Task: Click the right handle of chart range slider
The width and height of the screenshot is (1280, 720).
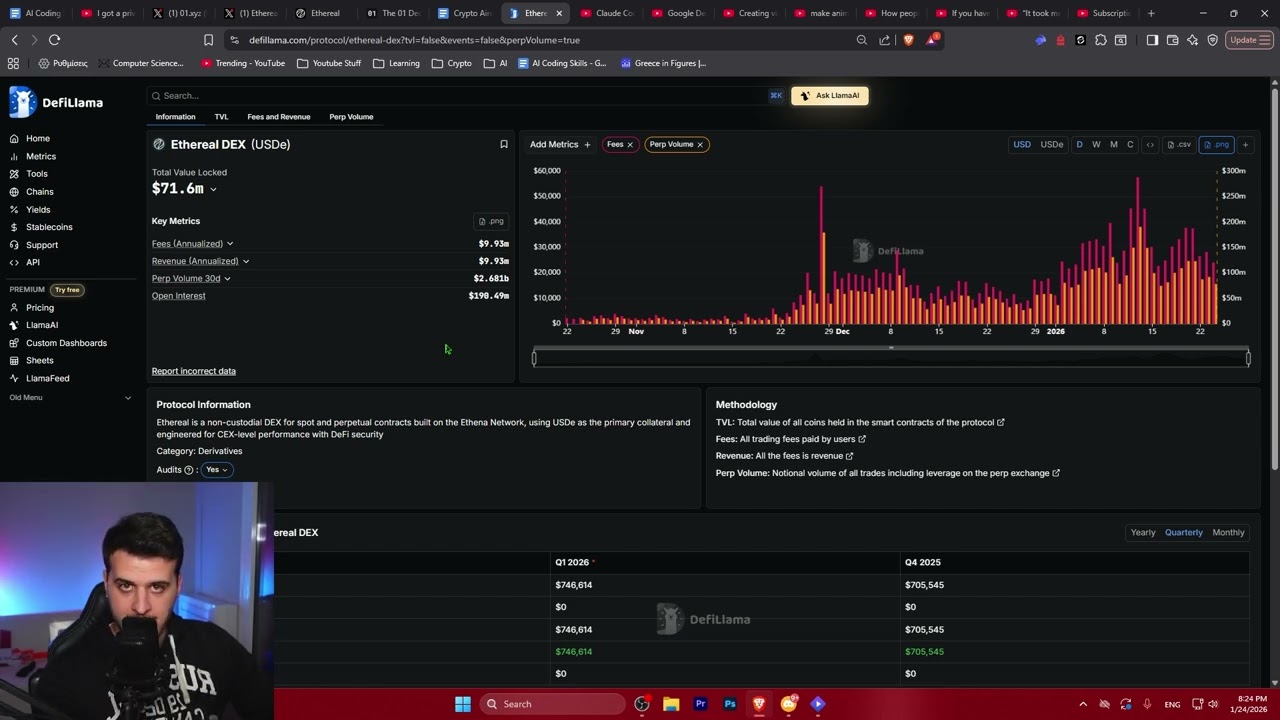Action: coord(1248,358)
